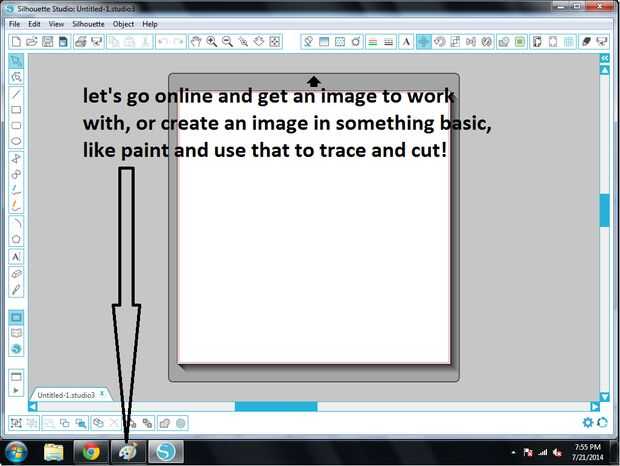Click the Print icon
The width and height of the screenshot is (620, 466).
81,42
